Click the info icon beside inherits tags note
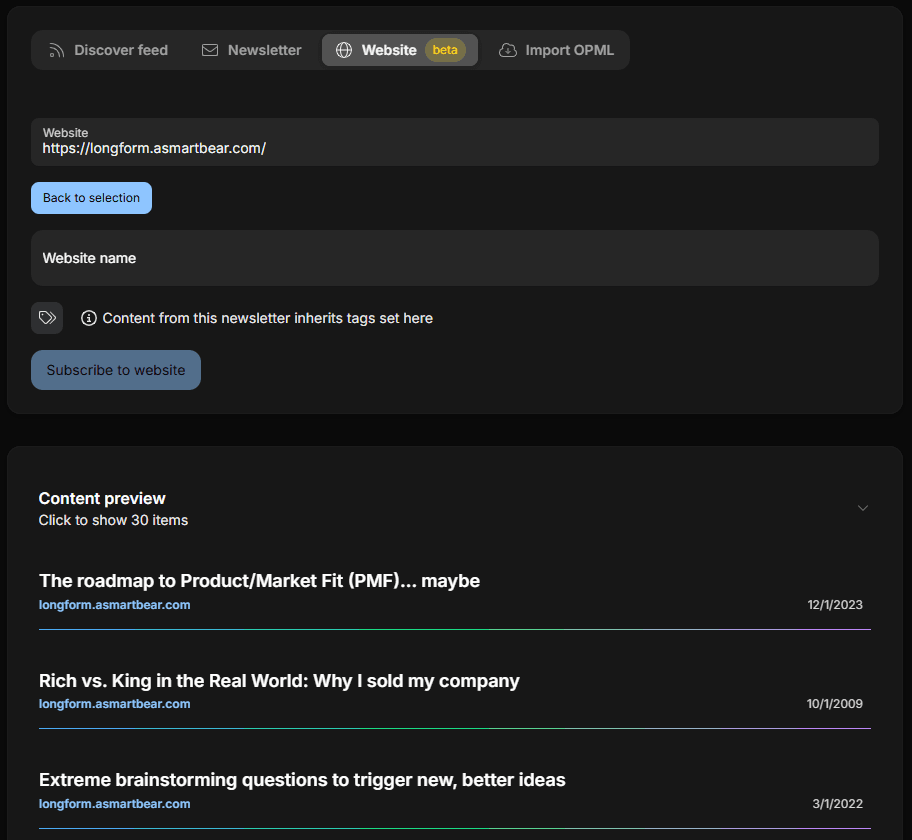The image size is (912, 840). [89, 318]
